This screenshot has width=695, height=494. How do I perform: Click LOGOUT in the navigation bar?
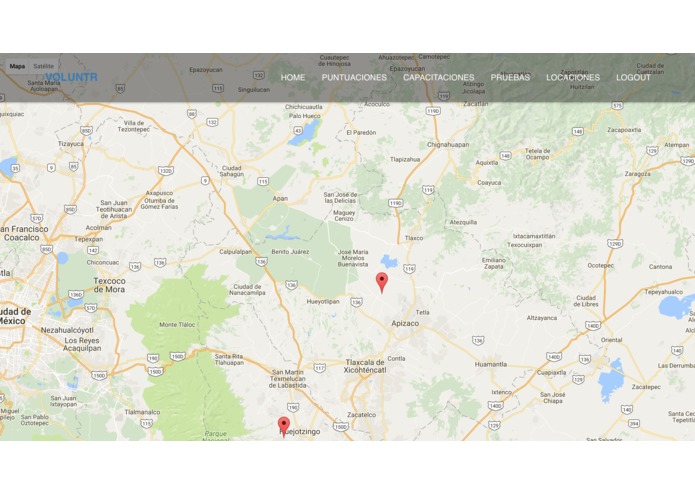(633, 78)
